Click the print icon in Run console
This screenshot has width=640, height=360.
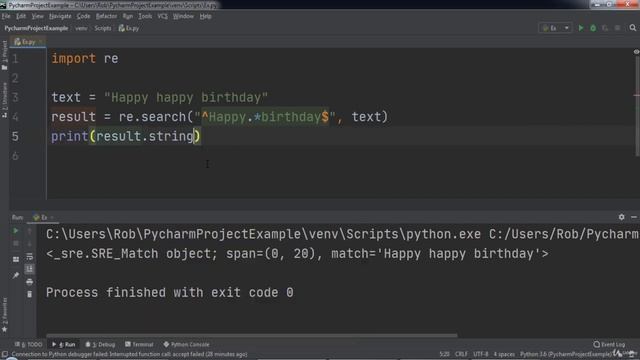(x=29, y=282)
